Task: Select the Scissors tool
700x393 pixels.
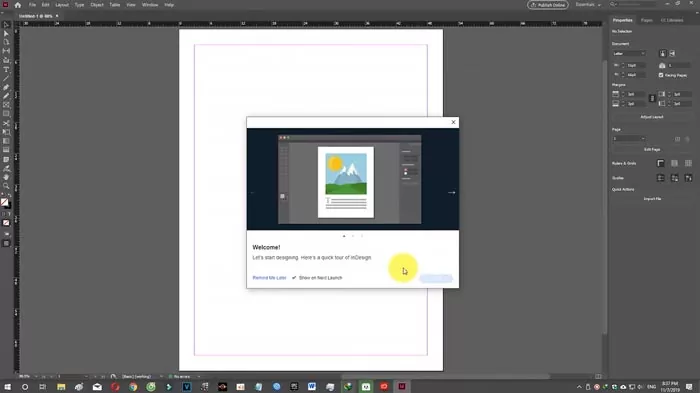Action: pos(6,123)
